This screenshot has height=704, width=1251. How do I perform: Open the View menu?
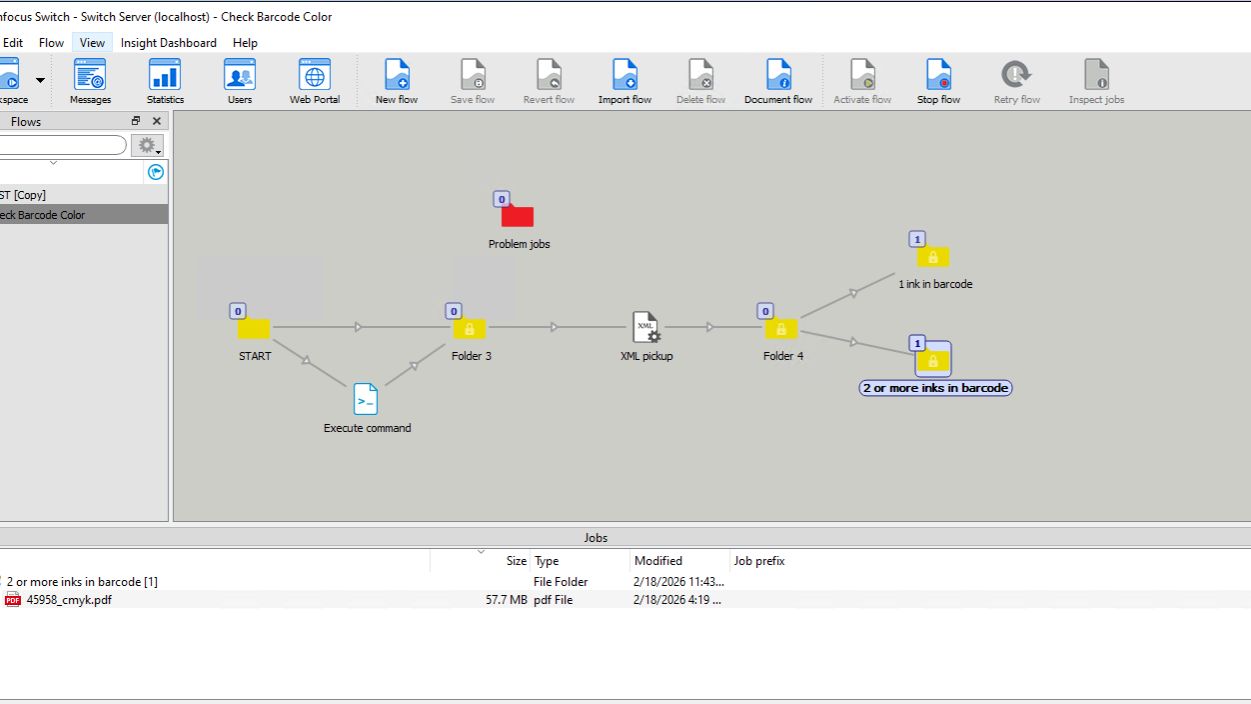pos(92,43)
